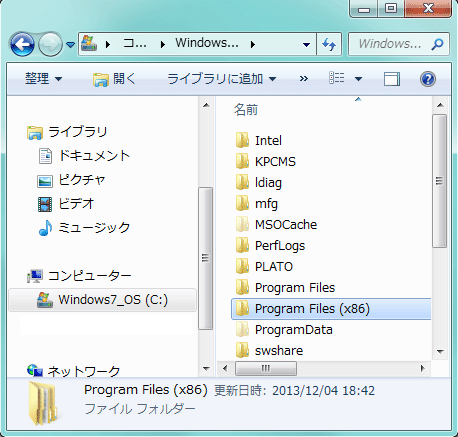Toggle the preview pane icon
The image size is (458, 437).
[392, 79]
